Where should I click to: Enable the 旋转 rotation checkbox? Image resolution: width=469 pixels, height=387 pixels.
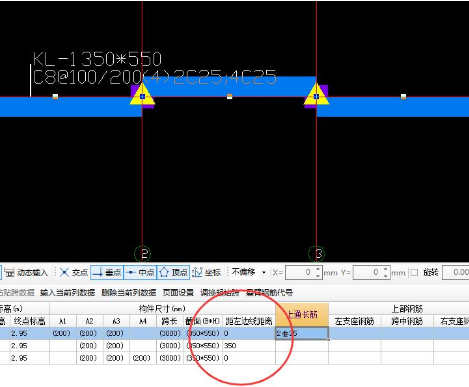pos(414,273)
